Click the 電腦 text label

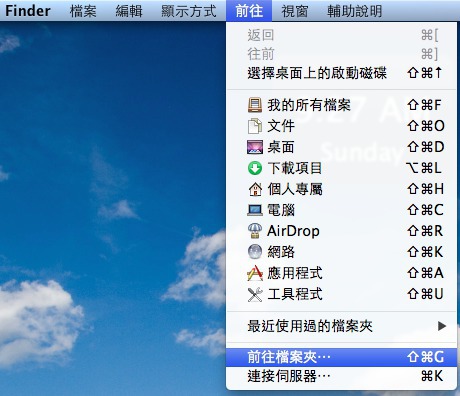point(281,210)
